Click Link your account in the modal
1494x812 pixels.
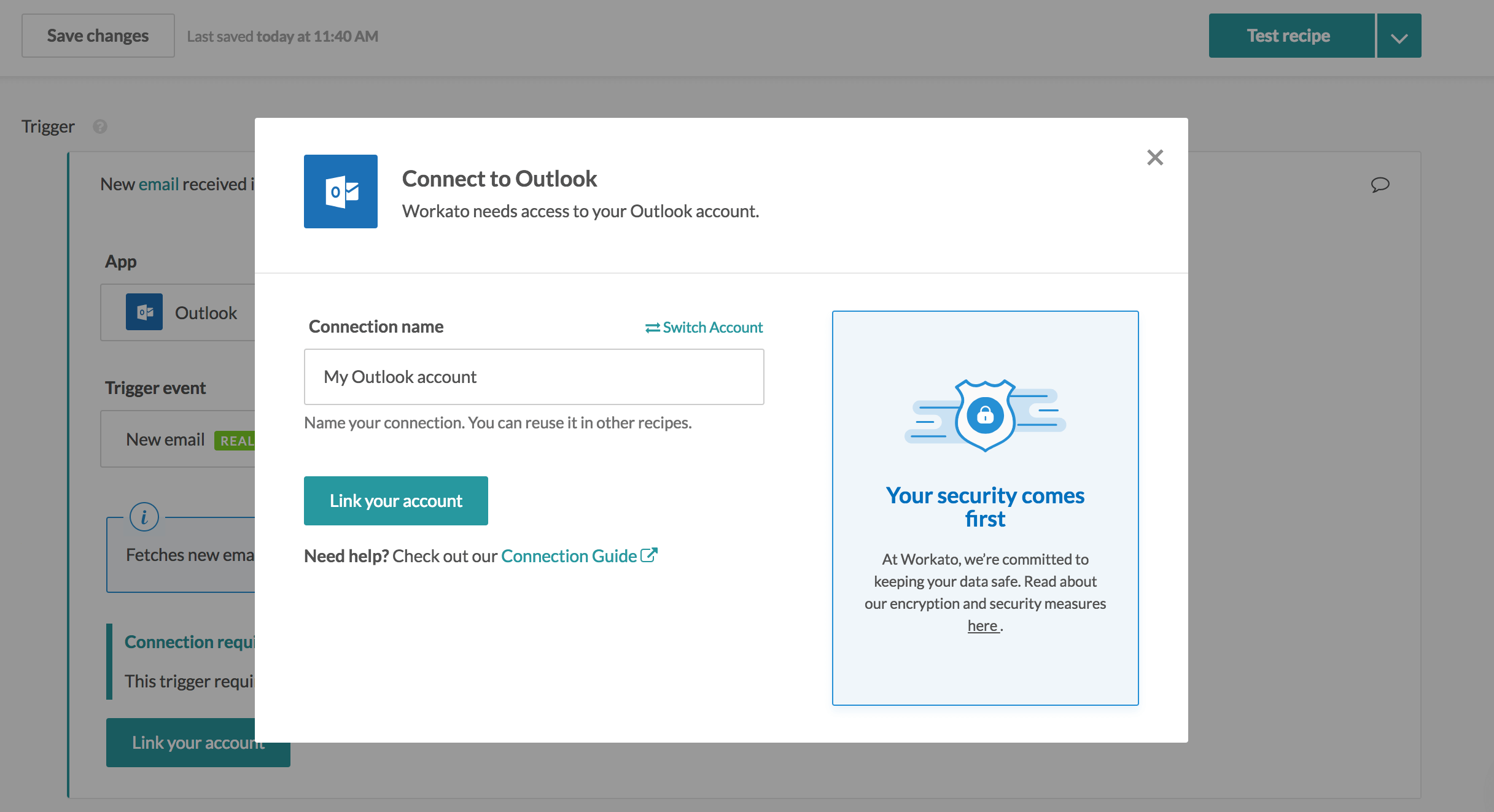pos(395,500)
